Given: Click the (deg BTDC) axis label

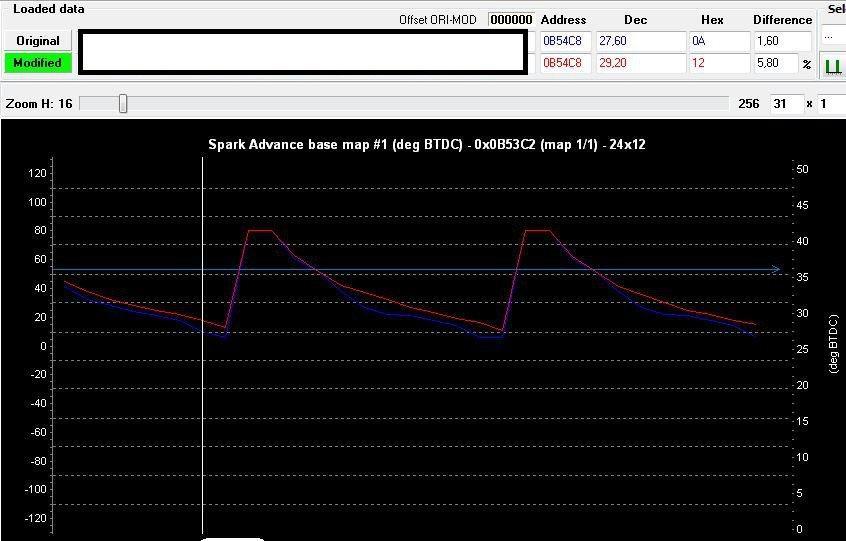Looking at the screenshot, I should 834,344.
